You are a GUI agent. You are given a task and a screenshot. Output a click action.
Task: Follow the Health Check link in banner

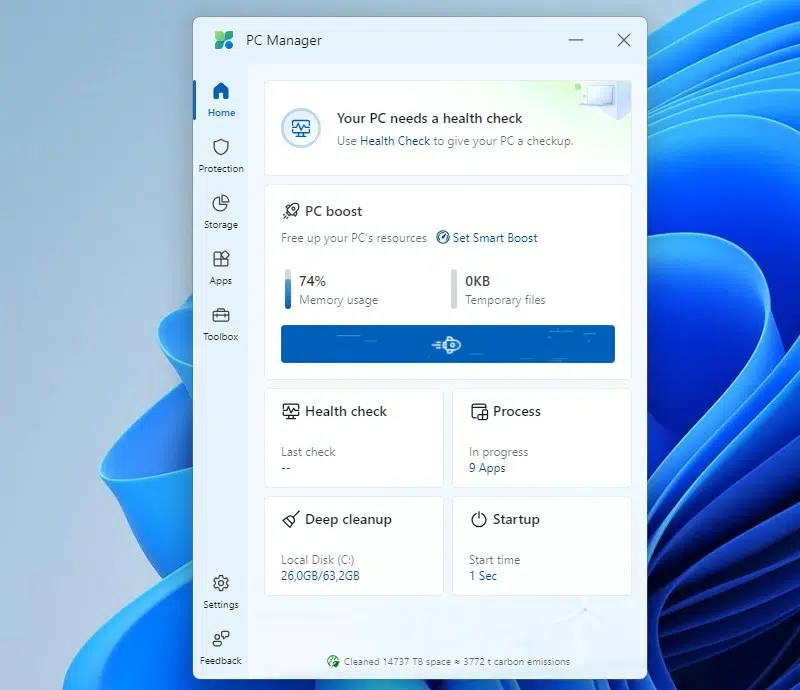point(395,141)
